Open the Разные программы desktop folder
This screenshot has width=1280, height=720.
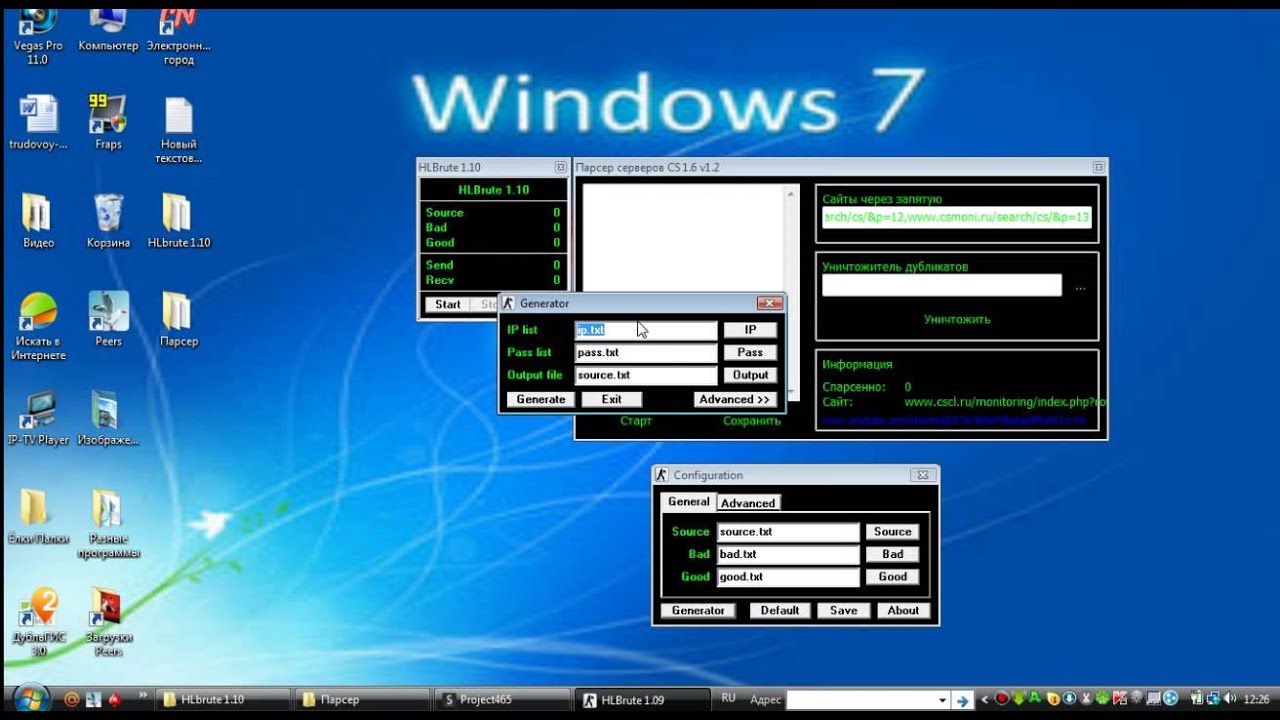pos(108,523)
